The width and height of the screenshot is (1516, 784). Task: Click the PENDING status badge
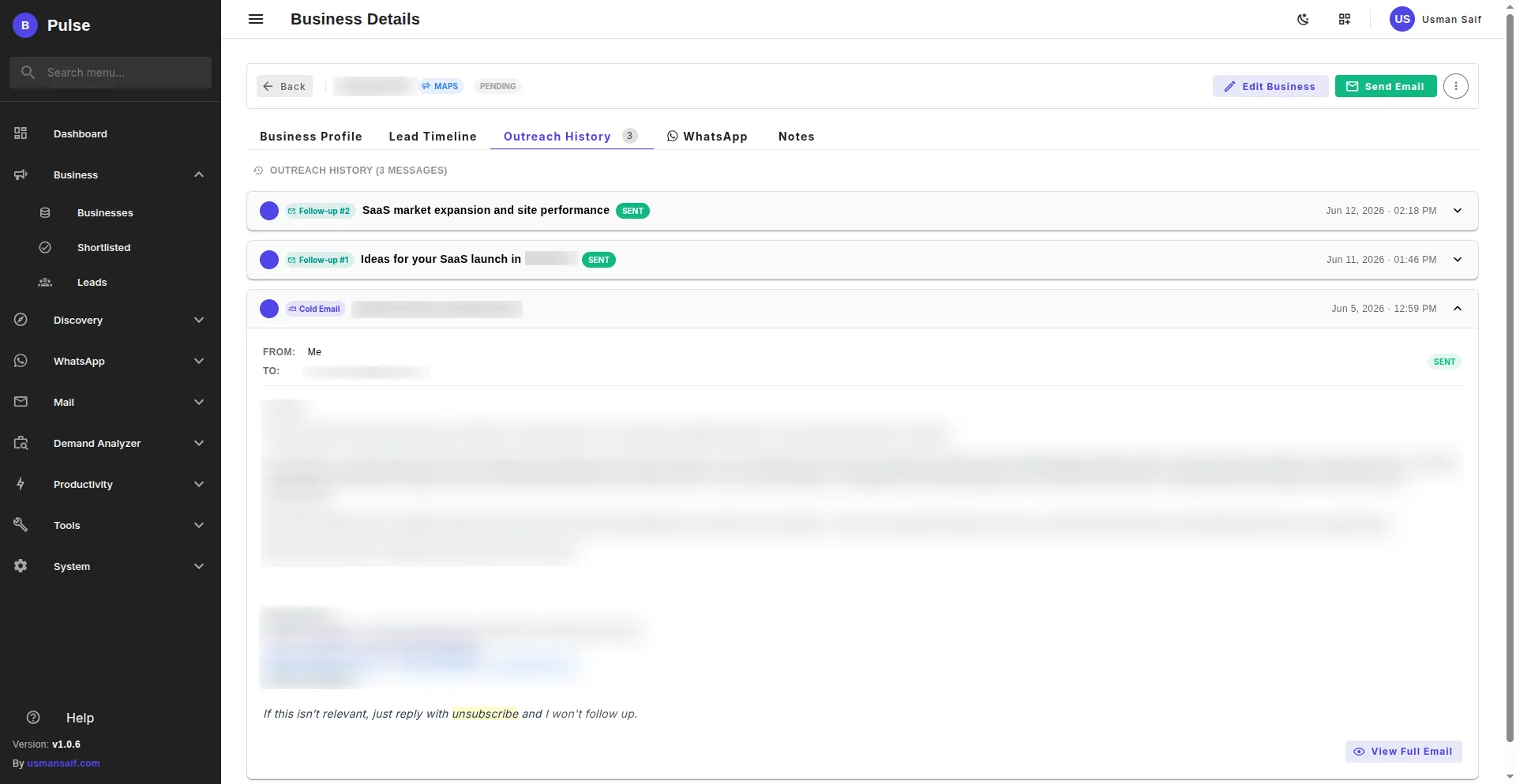(x=497, y=86)
